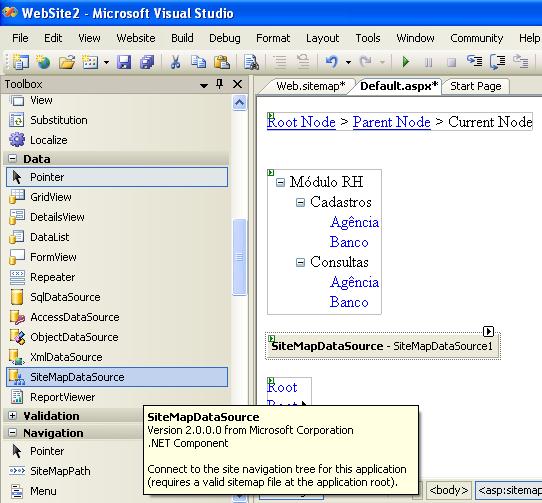Start debugging with green play icon
Viewport: 542px width, 503px height.
tap(406, 62)
